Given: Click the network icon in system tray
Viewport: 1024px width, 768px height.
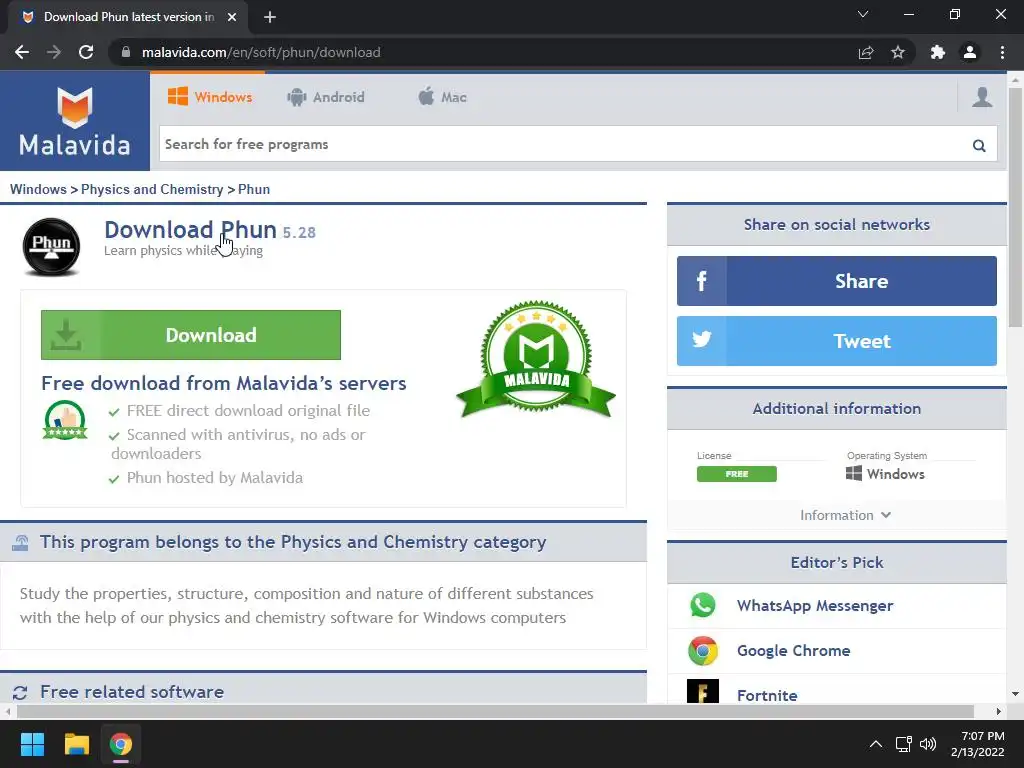Looking at the screenshot, I should (904, 744).
